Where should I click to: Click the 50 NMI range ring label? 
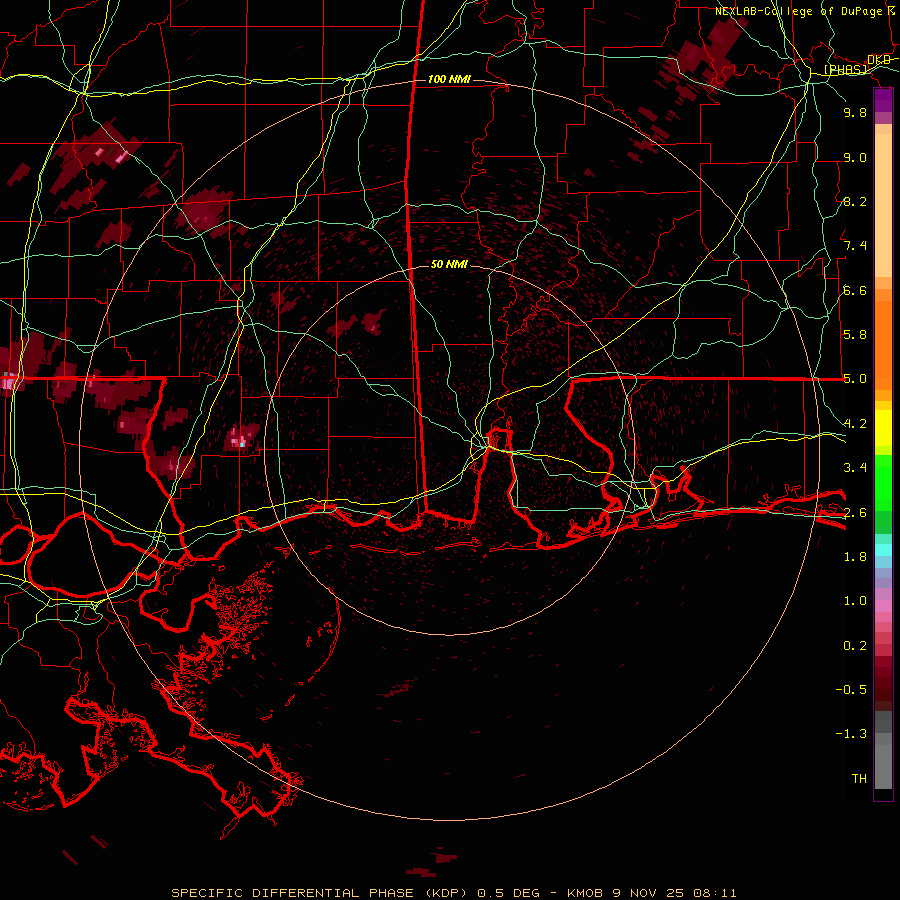coord(449,264)
